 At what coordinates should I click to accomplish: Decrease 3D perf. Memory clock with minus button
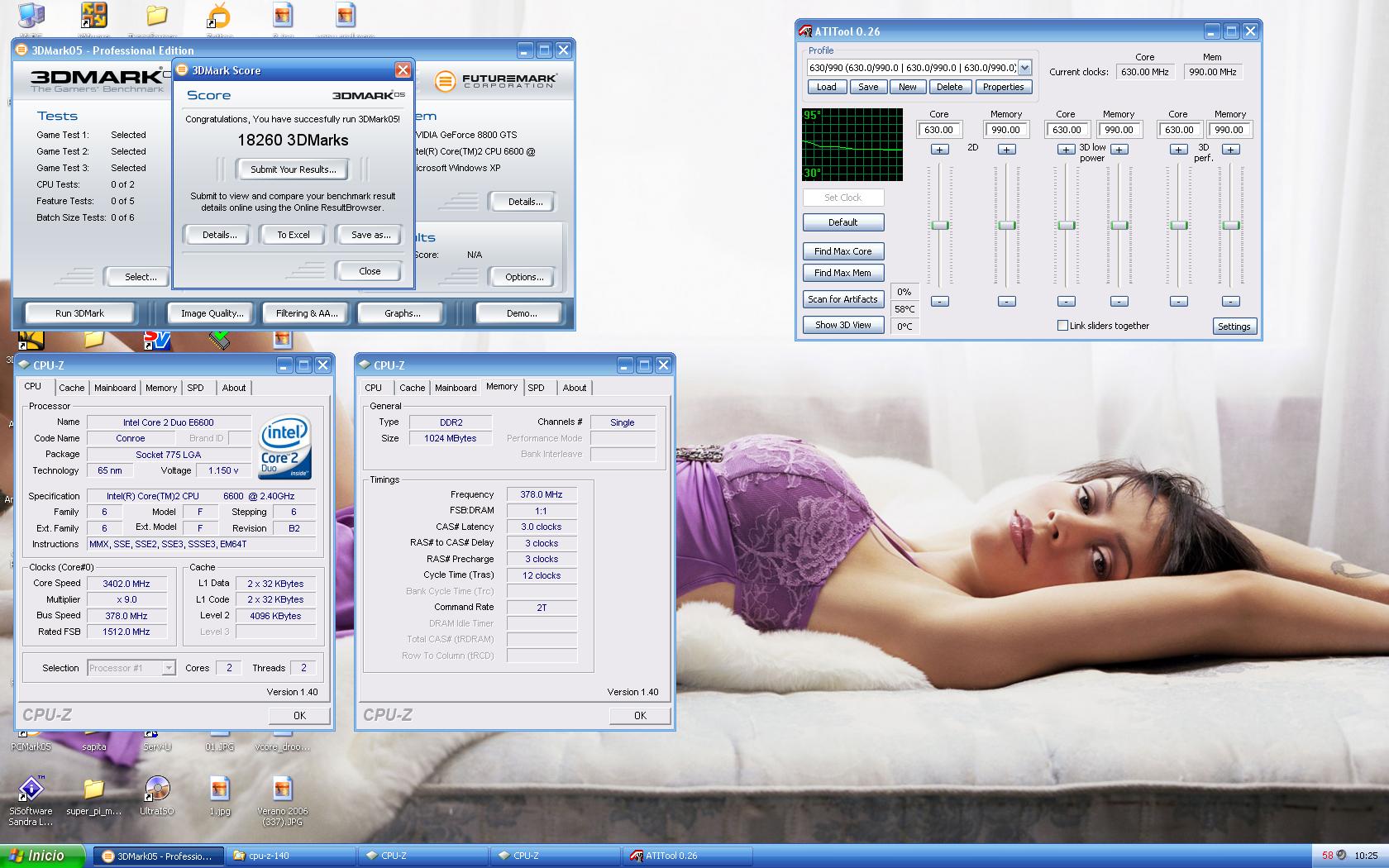[x=1231, y=302]
